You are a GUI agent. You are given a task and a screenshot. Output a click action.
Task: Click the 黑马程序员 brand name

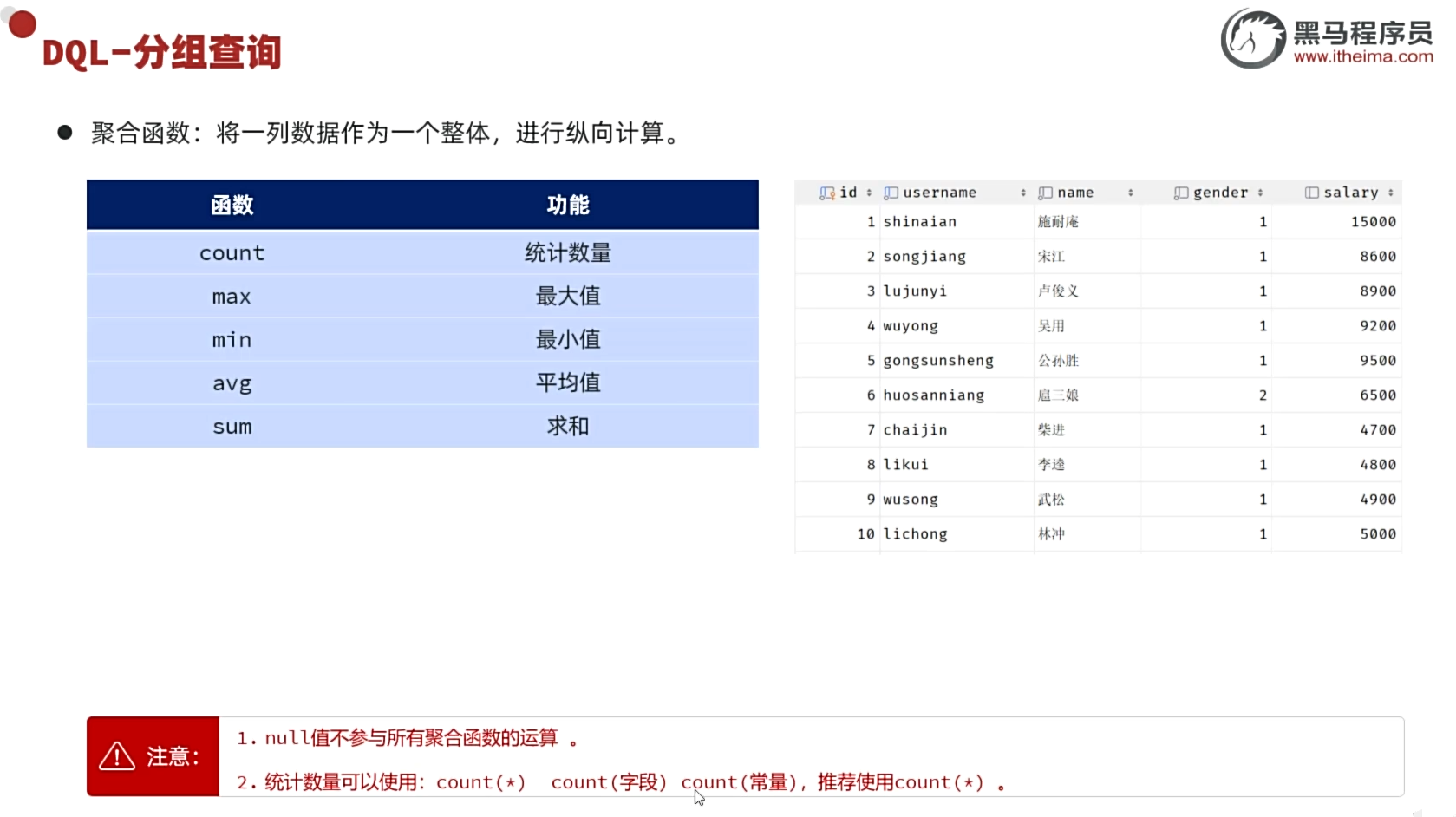coord(1363,33)
